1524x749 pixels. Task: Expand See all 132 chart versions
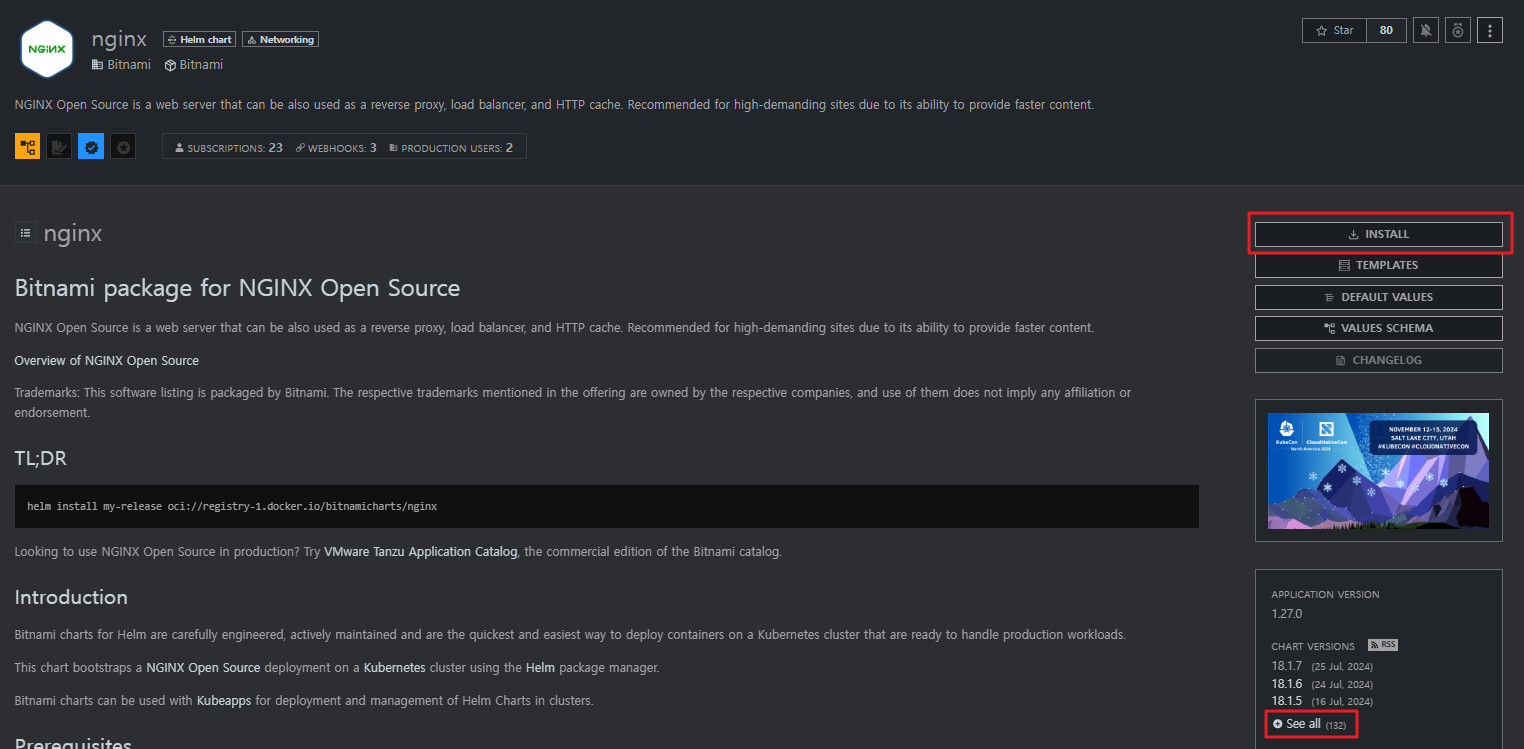coord(1310,724)
